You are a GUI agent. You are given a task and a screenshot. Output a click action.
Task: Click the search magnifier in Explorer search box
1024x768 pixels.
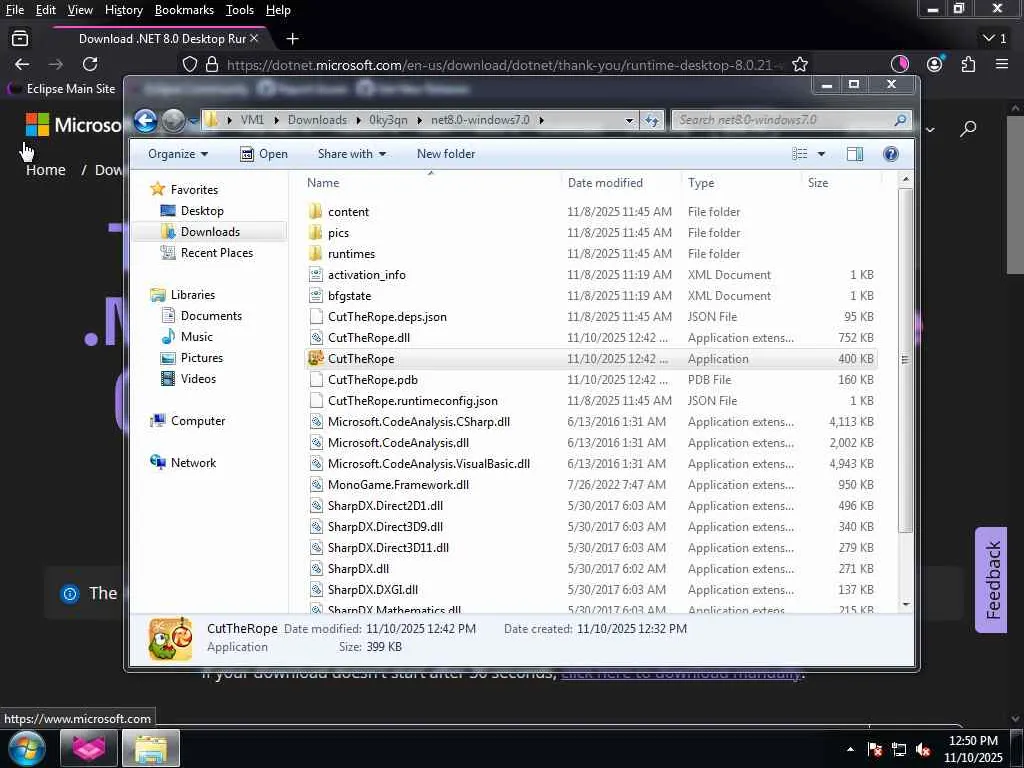[x=900, y=120]
